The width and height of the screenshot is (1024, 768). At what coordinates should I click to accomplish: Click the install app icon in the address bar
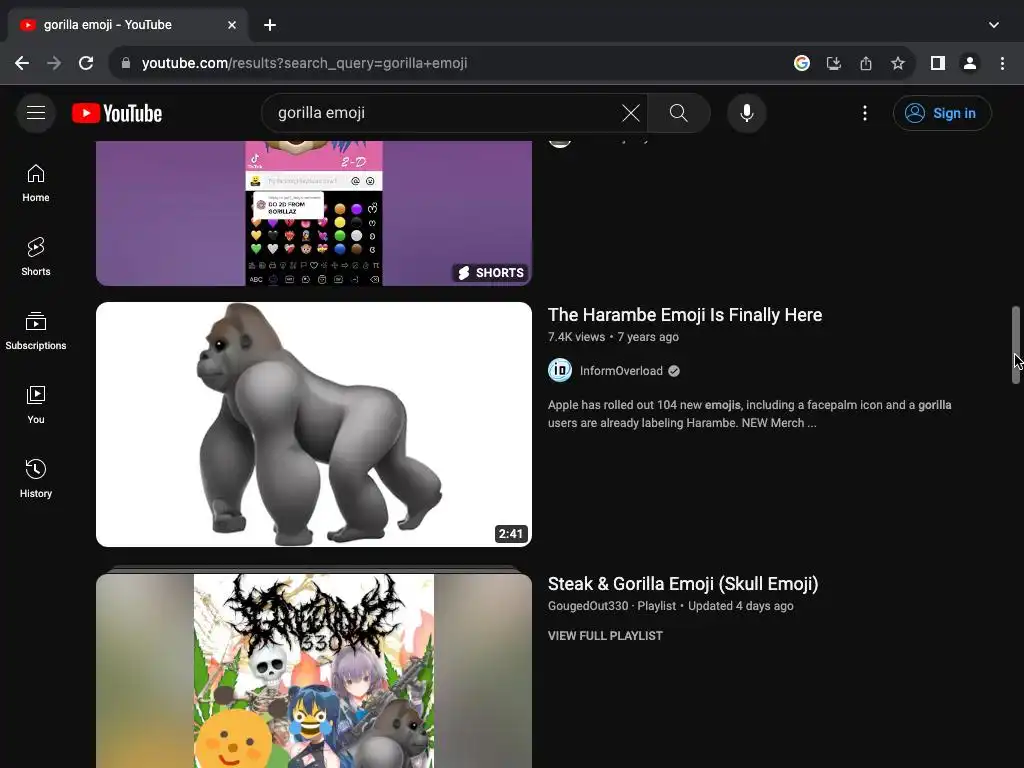tap(833, 63)
